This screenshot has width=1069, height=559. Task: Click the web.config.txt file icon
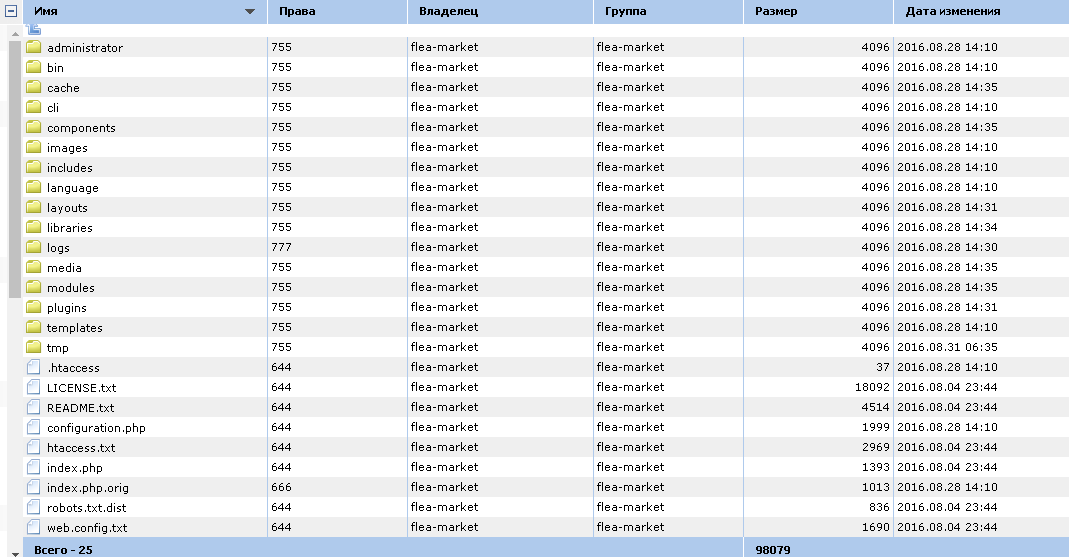[34, 527]
